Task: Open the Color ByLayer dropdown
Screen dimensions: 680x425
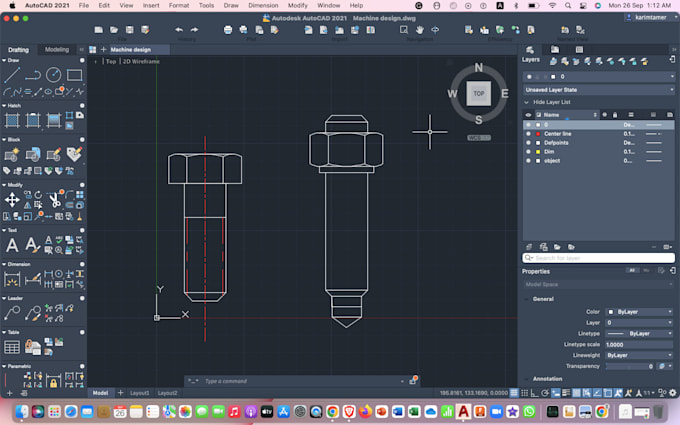Action: pos(639,312)
